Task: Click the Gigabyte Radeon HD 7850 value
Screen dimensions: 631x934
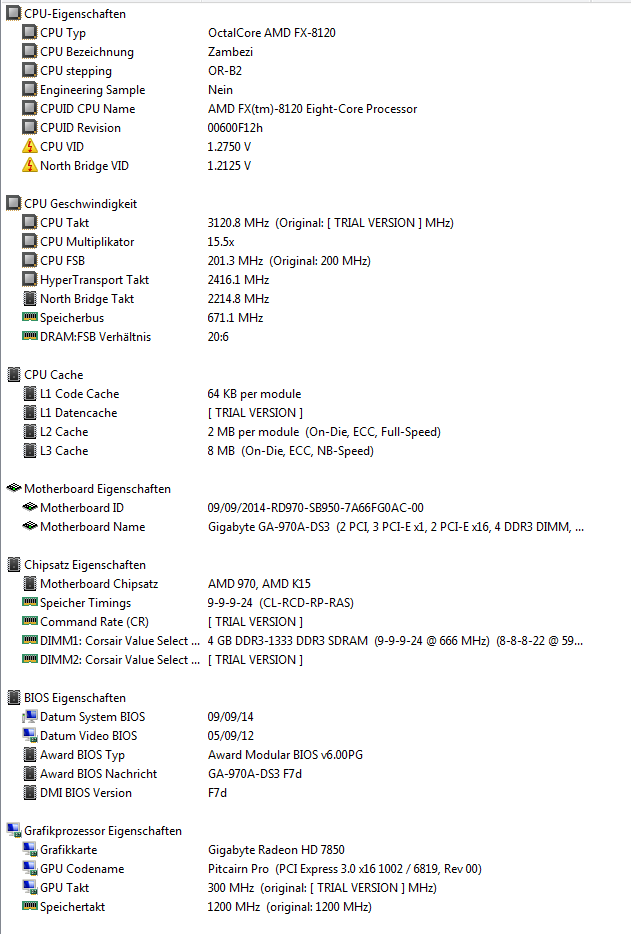Action: [276, 849]
